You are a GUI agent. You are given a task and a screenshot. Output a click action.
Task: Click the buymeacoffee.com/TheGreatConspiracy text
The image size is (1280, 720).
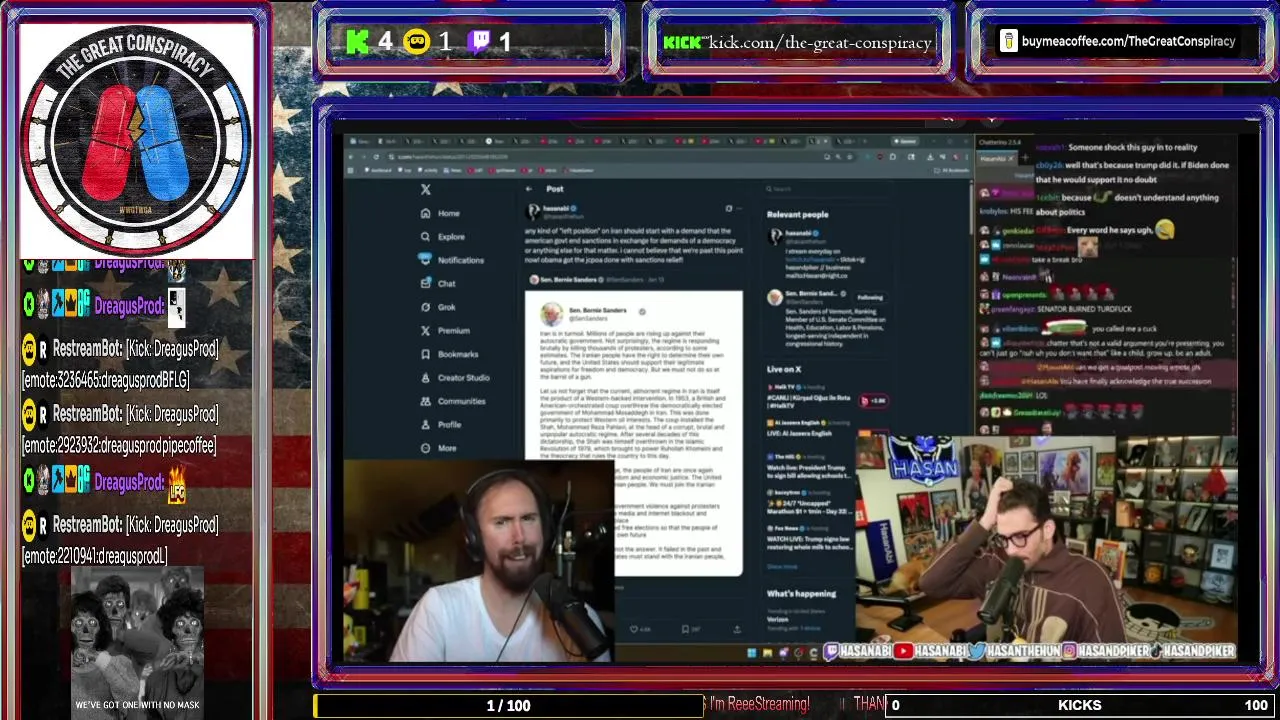(x=1129, y=41)
